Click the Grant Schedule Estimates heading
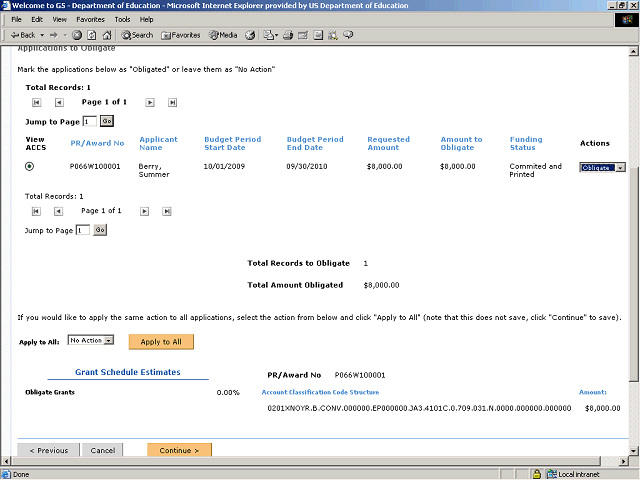The height and width of the screenshot is (480, 640). pos(128,372)
